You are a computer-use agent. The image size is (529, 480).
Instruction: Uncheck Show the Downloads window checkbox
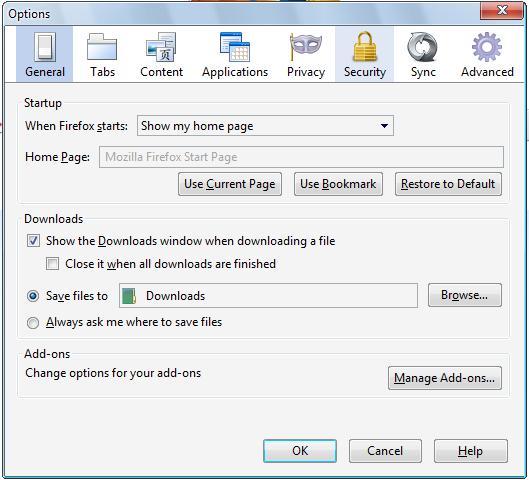(x=33, y=241)
